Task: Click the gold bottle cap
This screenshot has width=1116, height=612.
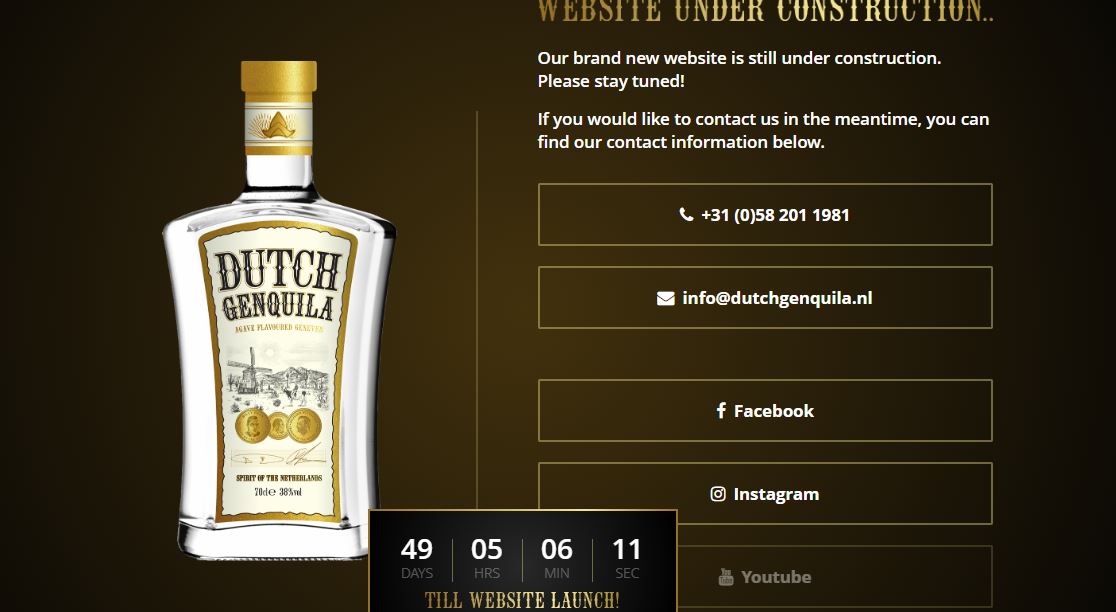Action: [x=279, y=80]
